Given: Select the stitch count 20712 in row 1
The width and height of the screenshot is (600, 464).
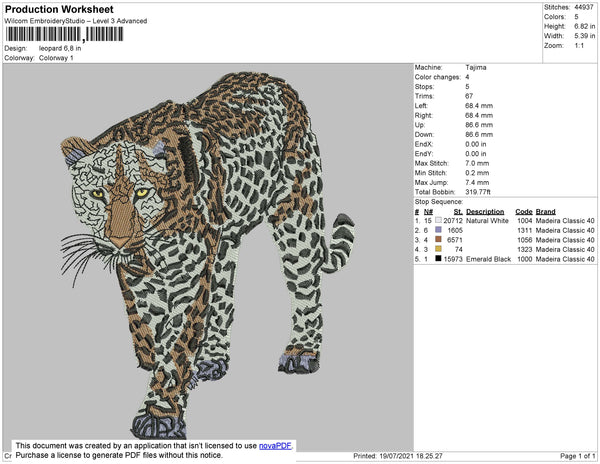Looking at the screenshot, I should click(453, 221).
